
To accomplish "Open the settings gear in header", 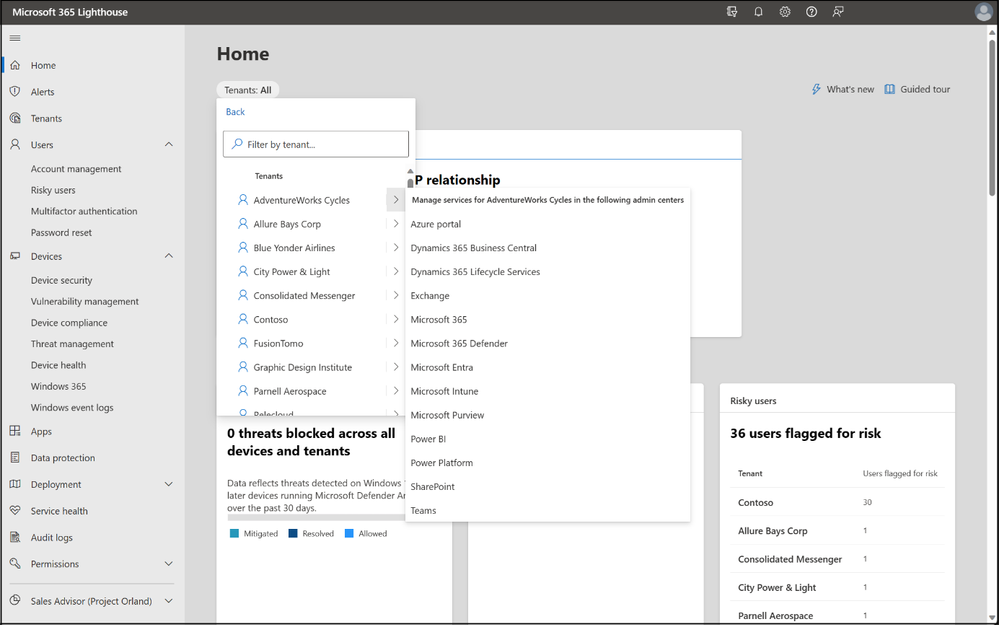I will tap(785, 12).
